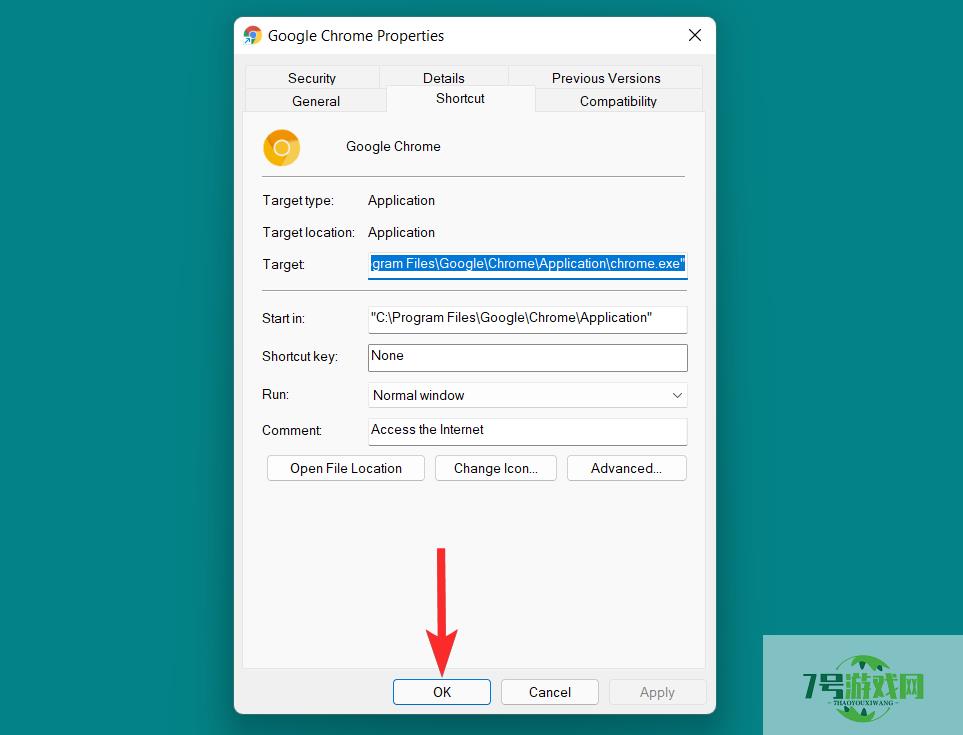963x735 pixels.
Task: Switch to the Security tab
Action: coord(312,78)
